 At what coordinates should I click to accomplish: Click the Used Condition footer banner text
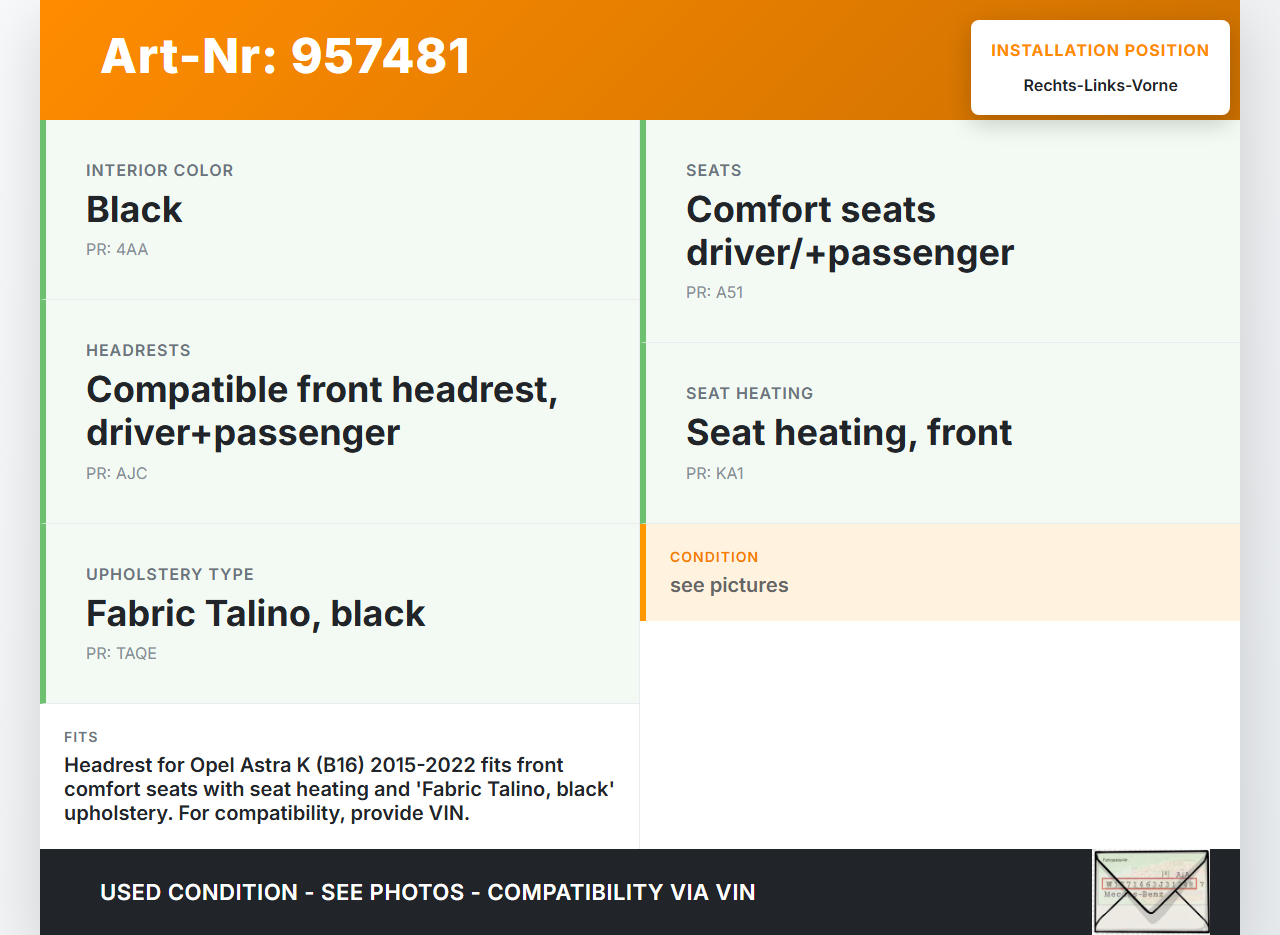pyautogui.click(x=428, y=892)
